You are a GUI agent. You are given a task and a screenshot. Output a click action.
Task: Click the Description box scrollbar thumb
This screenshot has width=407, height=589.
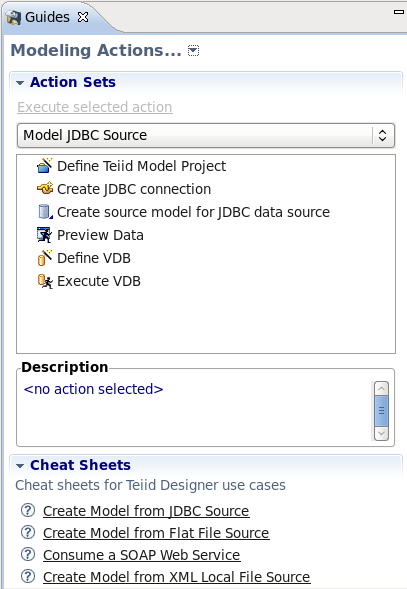tap(381, 411)
